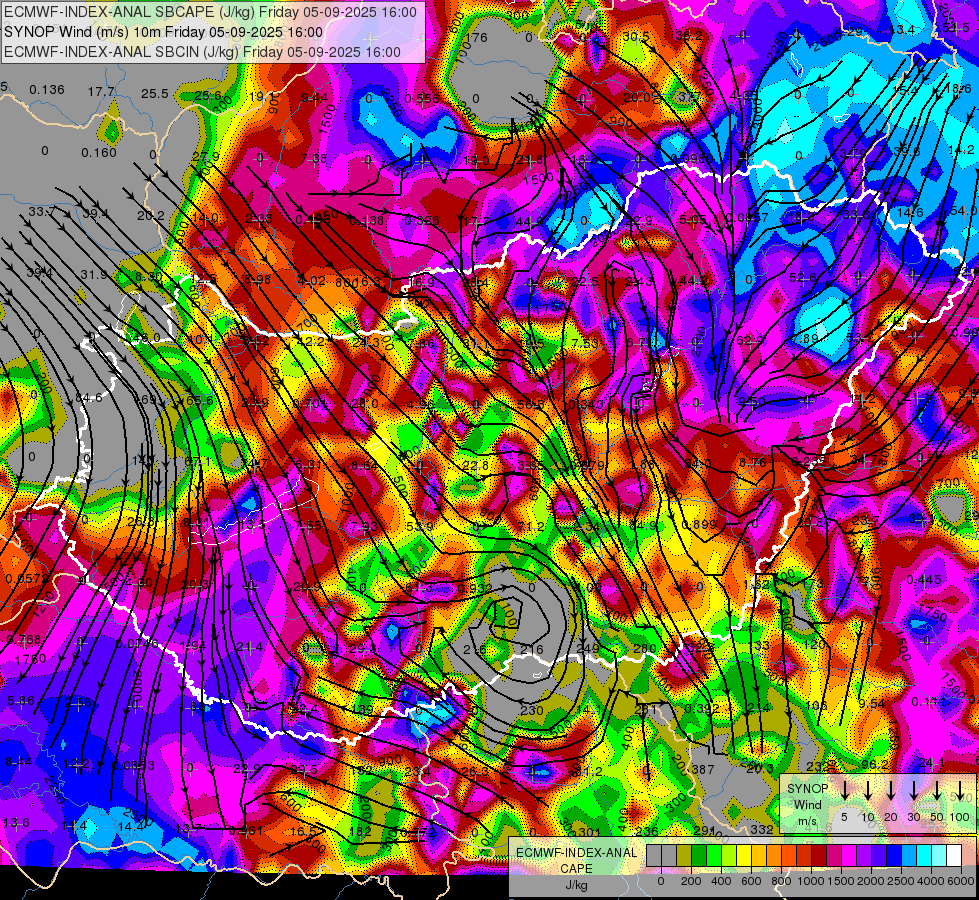Click the station value 9.44

click(314, 97)
